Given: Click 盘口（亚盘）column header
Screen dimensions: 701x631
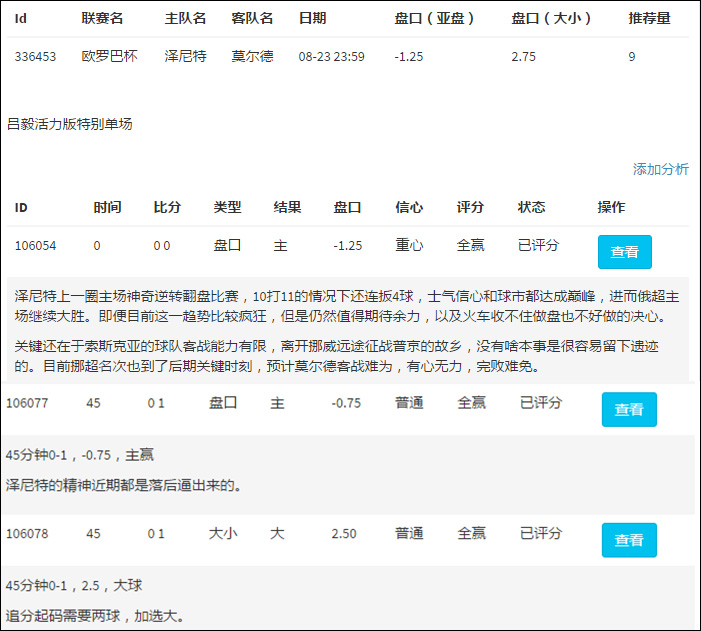Looking at the screenshot, I should [x=434, y=18].
